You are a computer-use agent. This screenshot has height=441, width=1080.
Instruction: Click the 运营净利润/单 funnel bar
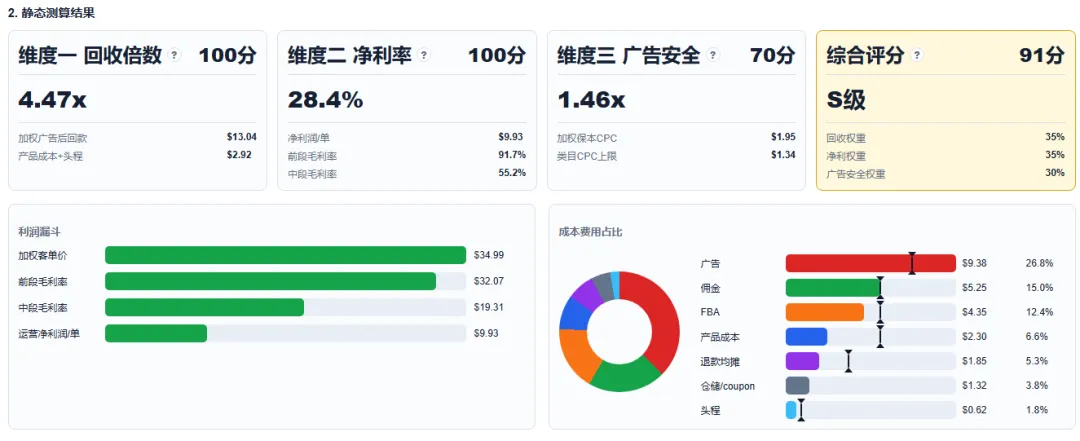click(x=156, y=334)
